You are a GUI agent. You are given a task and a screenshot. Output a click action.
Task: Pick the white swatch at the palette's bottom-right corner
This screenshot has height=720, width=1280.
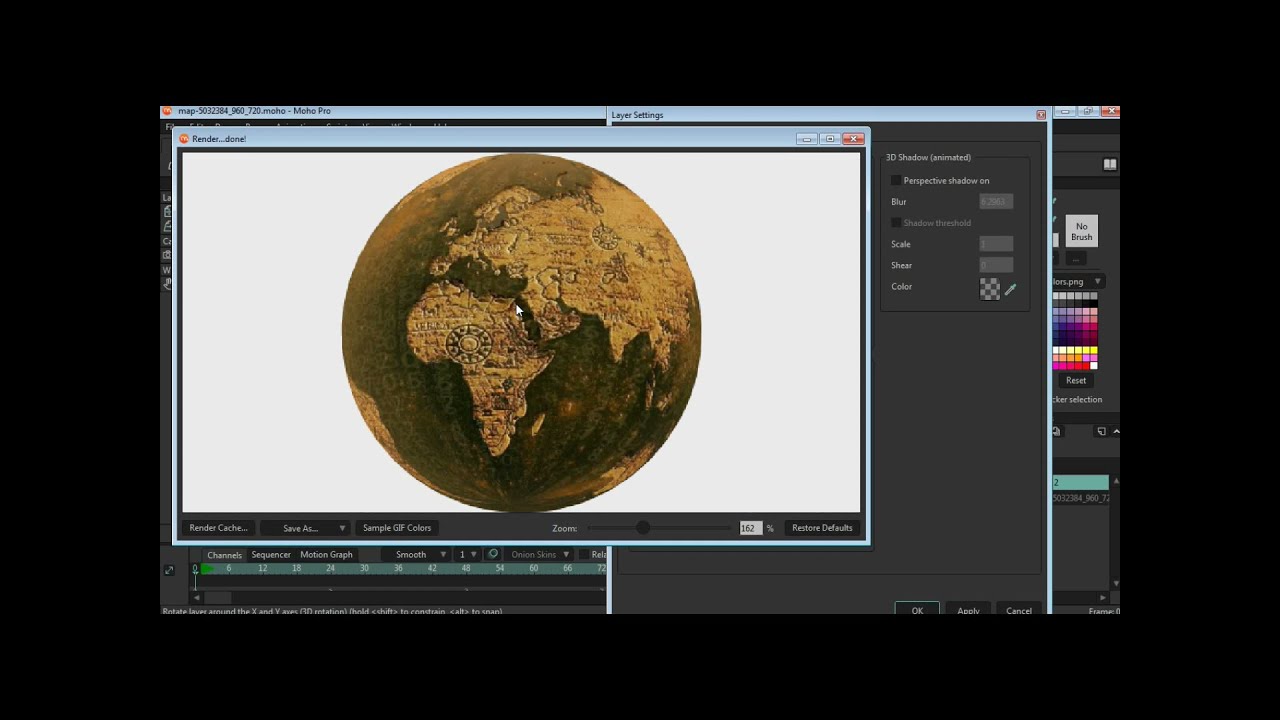[x=1094, y=366]
